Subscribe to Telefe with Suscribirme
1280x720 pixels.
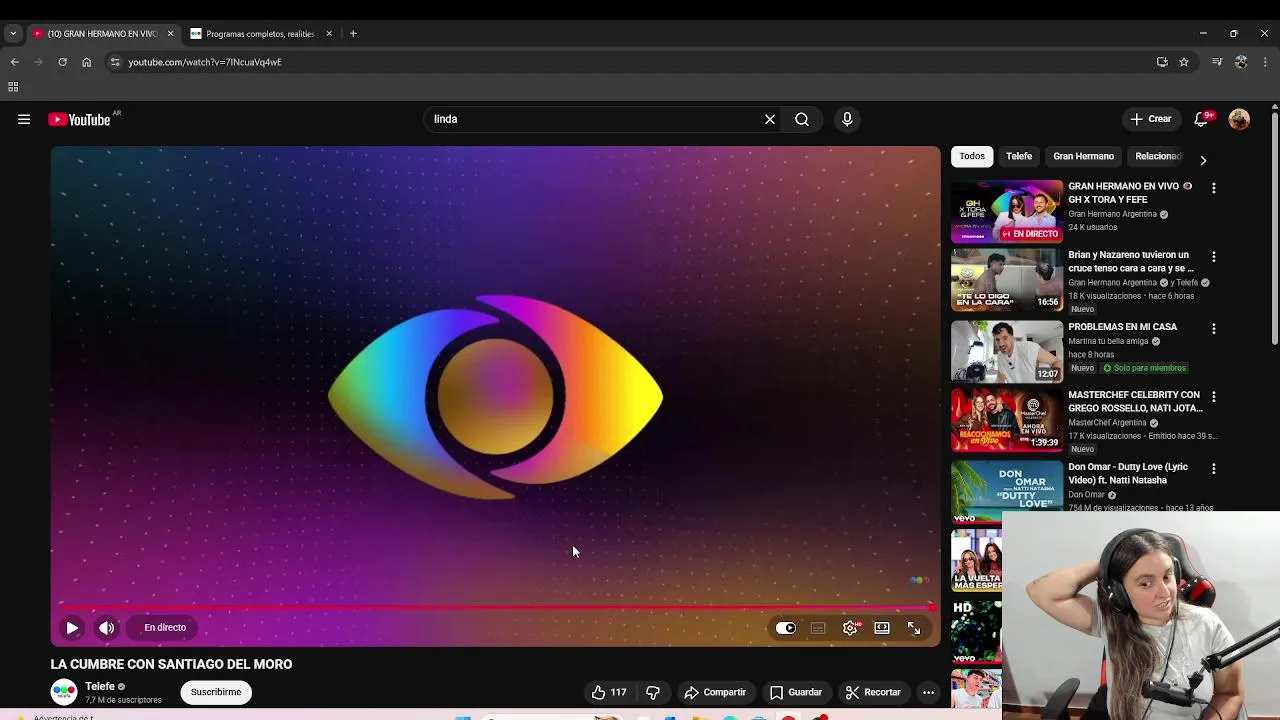point(216,692)
